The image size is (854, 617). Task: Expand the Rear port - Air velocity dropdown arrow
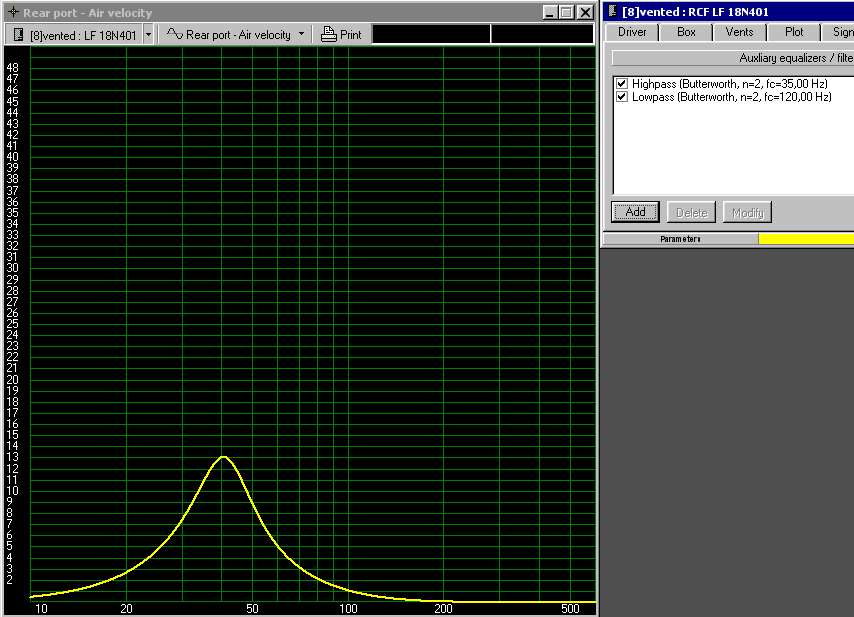coord(301,34)
